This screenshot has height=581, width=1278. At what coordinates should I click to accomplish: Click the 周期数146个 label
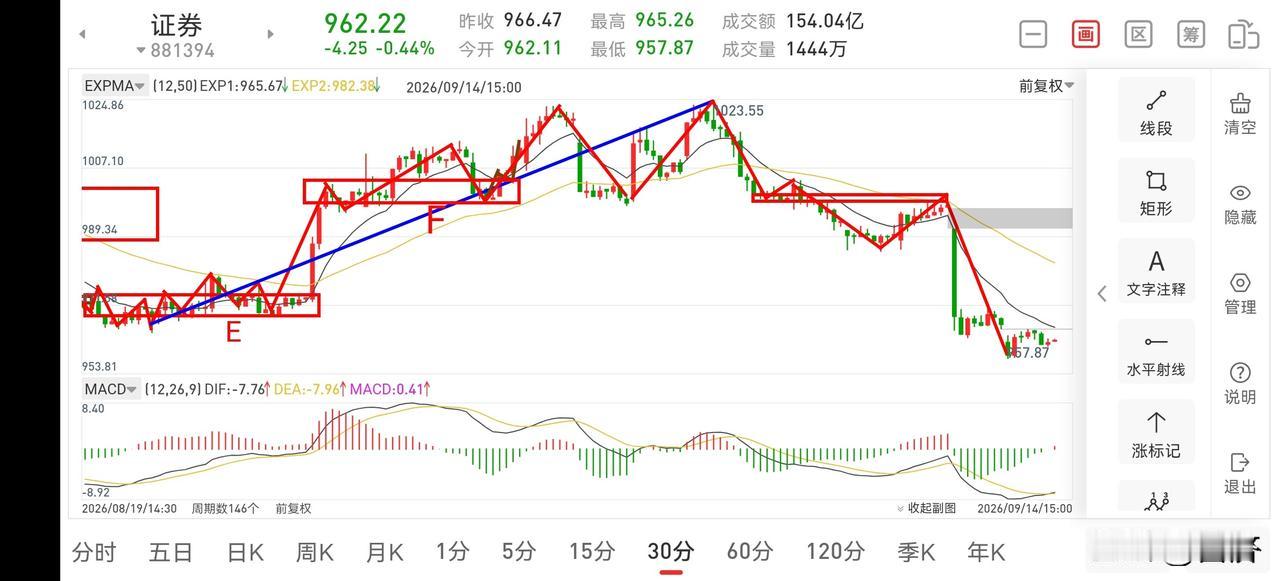click(226, 508)
